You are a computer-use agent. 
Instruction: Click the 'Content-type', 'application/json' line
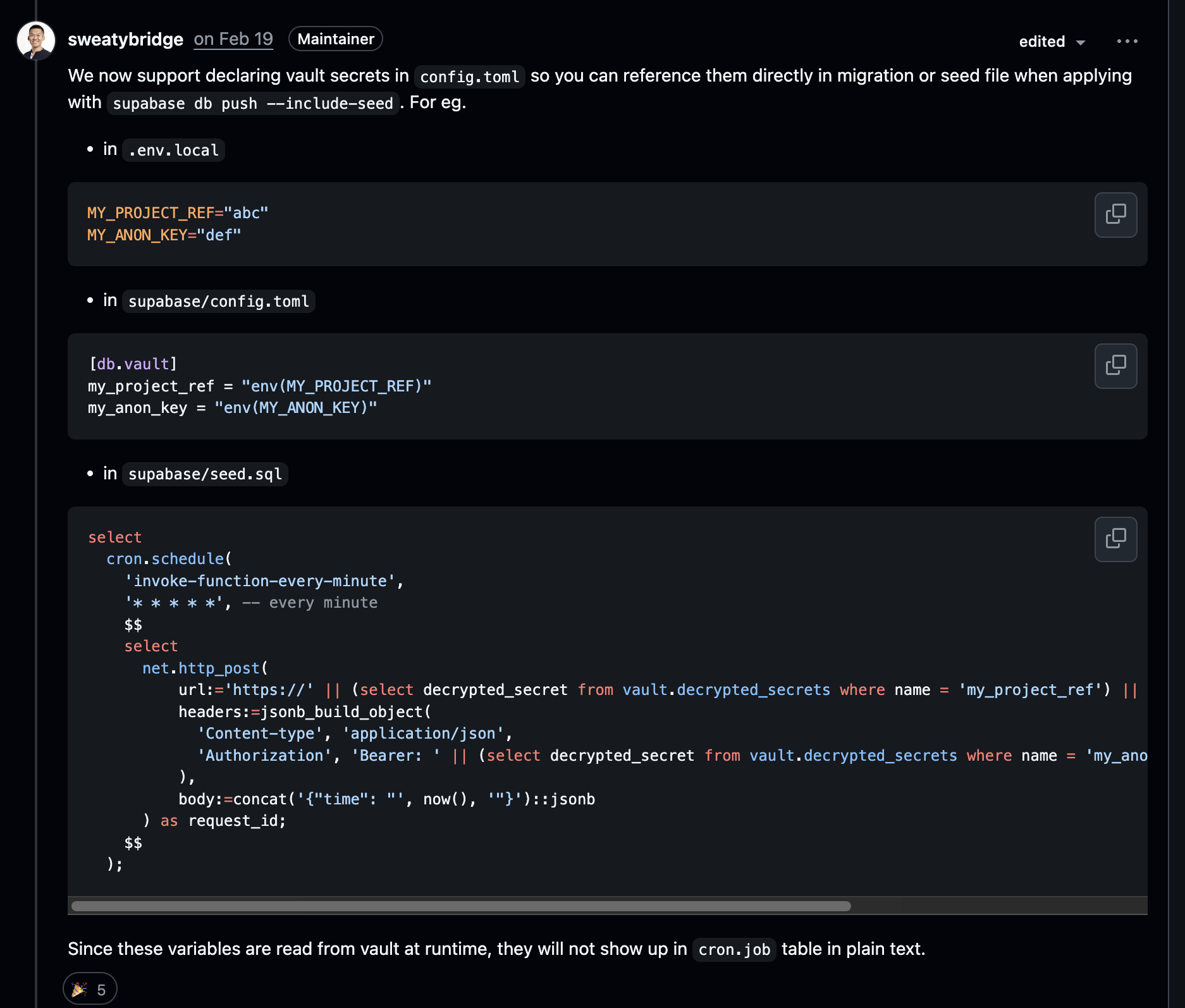pyautogui.click(x=355, y=734)
